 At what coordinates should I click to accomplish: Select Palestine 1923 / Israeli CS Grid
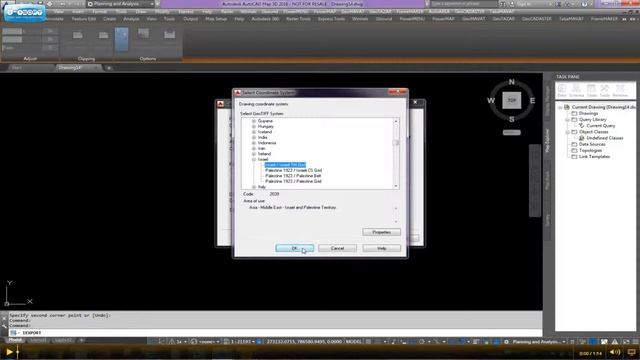(293, 170)
